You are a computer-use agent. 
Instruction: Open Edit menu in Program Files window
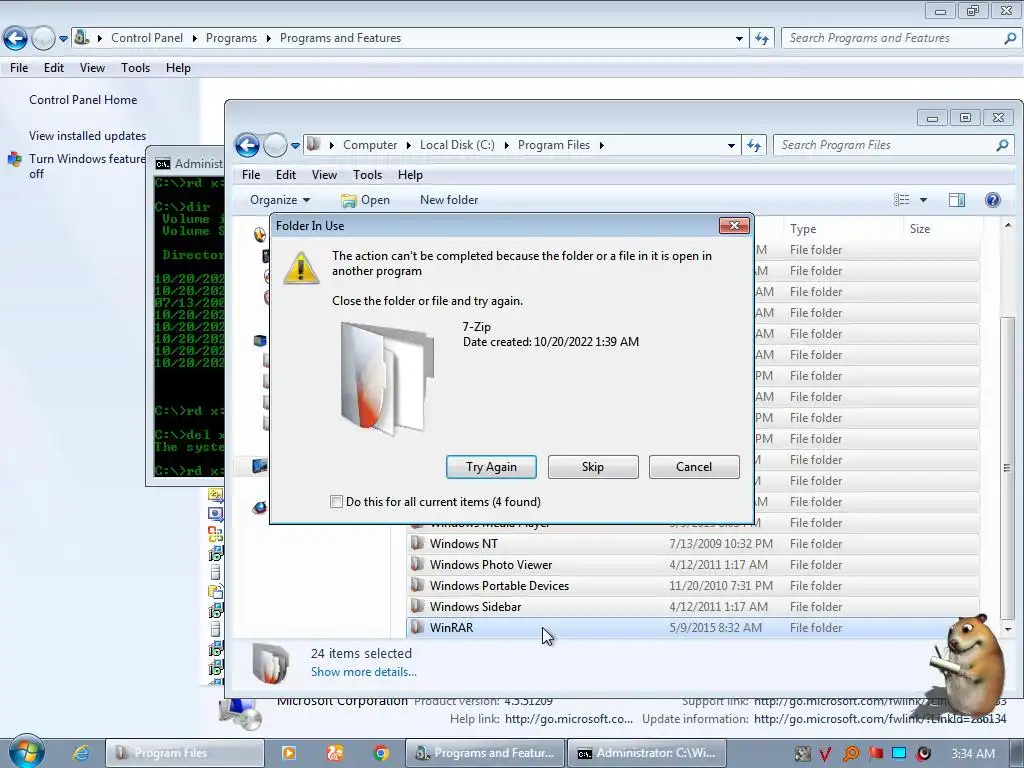pyautogui.click(x=285, y=175)
